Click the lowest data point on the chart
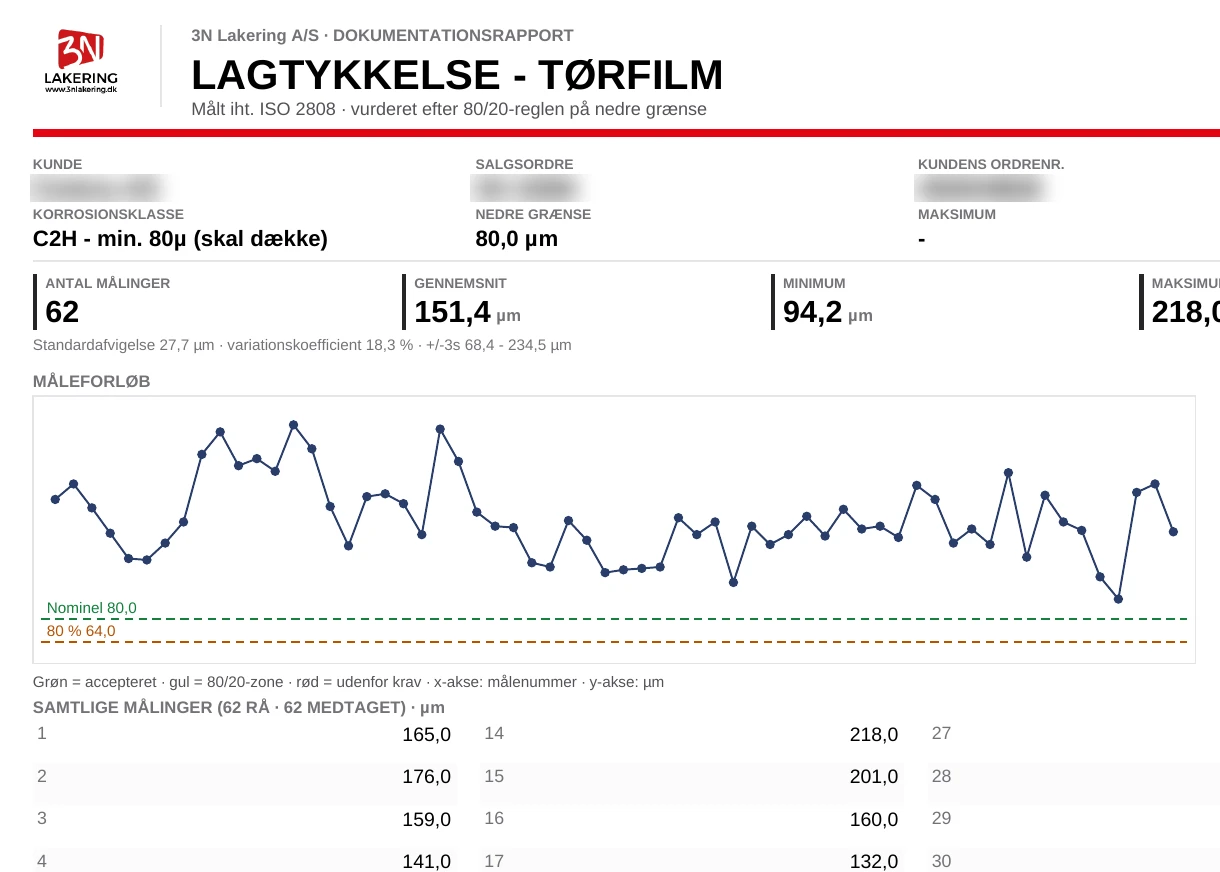The image size is (1220, 872). (1118, 599)
